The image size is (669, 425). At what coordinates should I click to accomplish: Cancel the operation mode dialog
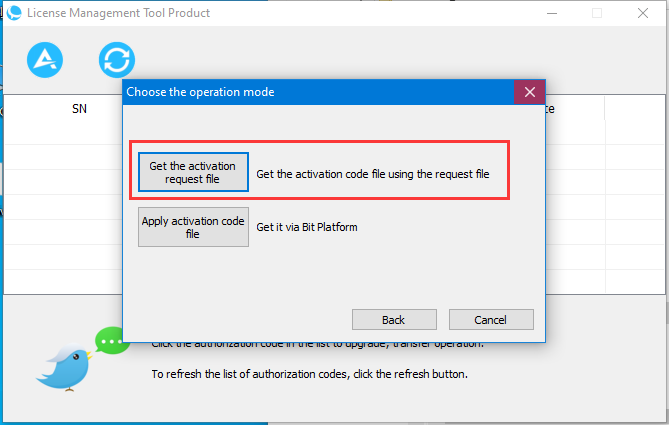point(491,320)
